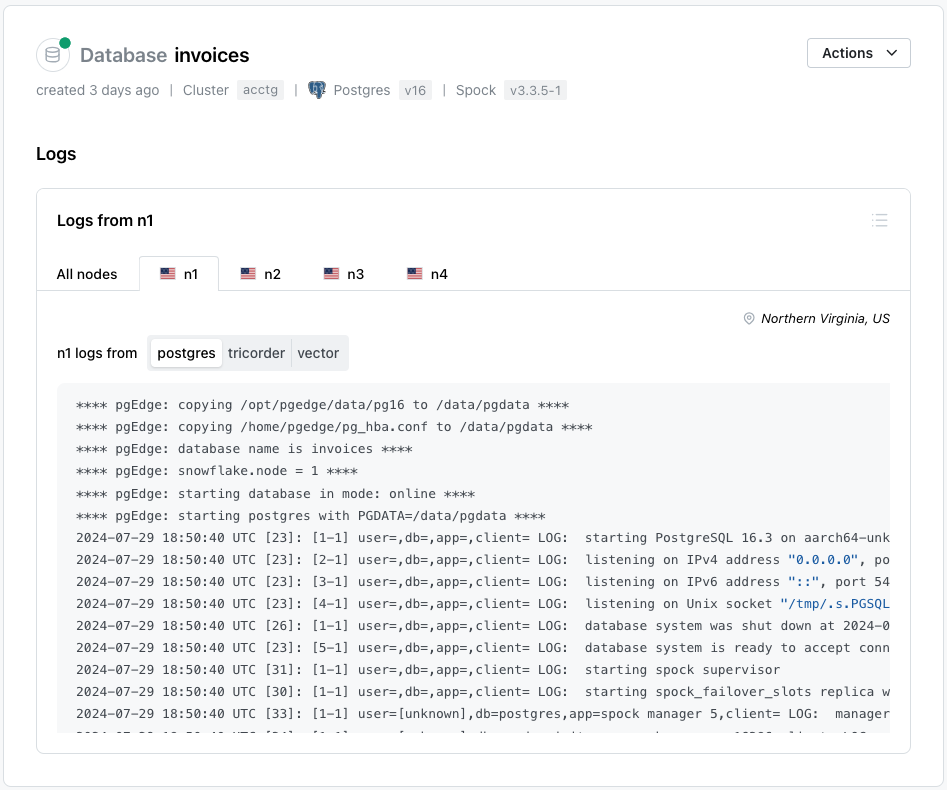The width and height of the screenshot is (947, 790).
Task: Click the US flag icon on n4 tab
Action: [415, 274]
